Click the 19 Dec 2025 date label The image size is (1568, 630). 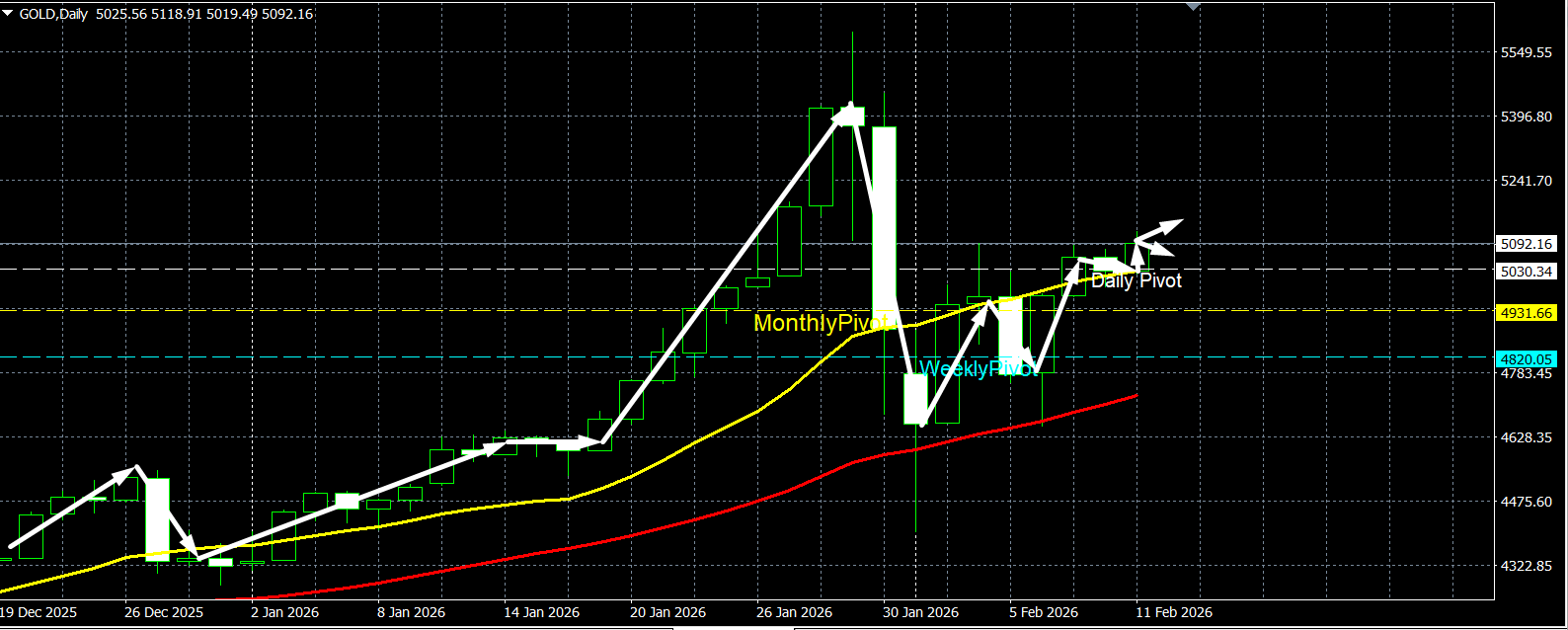coord(38,612)
